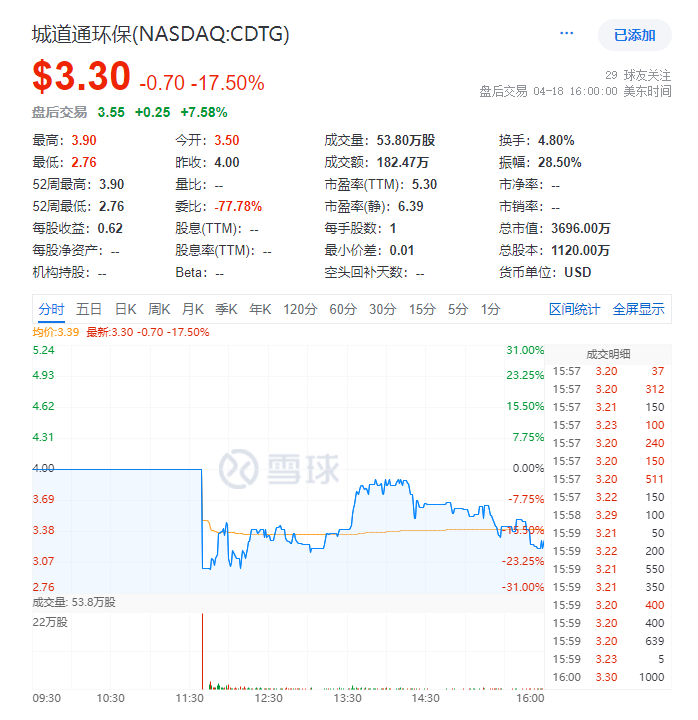698x720 pixels.
Task: Switch to the 60分 interval tab
Action: [343, 309]
